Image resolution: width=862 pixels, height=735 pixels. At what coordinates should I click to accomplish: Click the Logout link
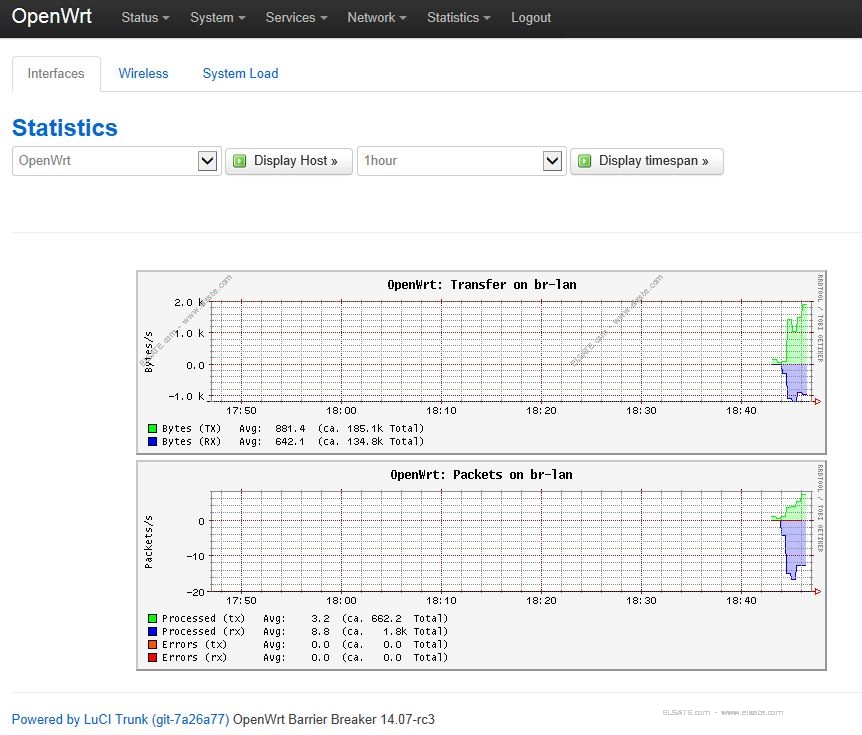coord(531,18)
